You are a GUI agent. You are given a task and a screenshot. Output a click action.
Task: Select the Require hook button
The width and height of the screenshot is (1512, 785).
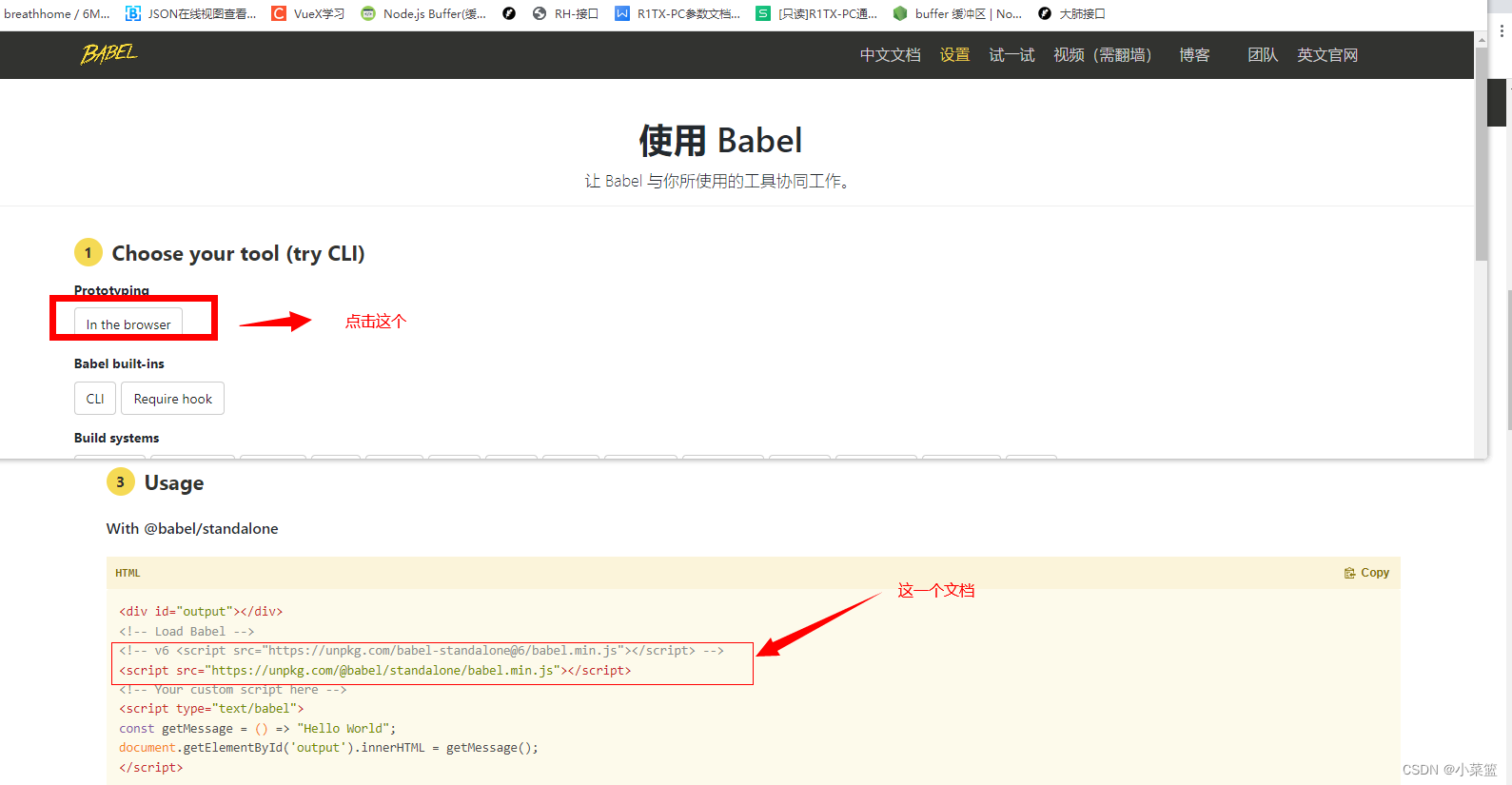[173, 399]
